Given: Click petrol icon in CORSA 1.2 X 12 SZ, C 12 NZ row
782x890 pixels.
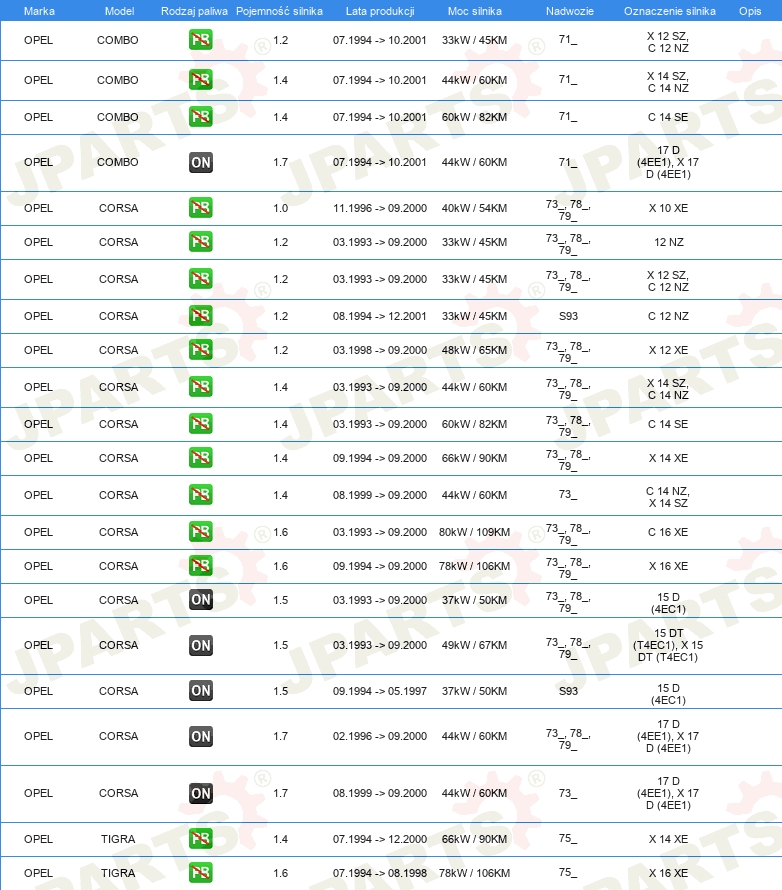Looking at the screenshot, I should click(200, 279).
